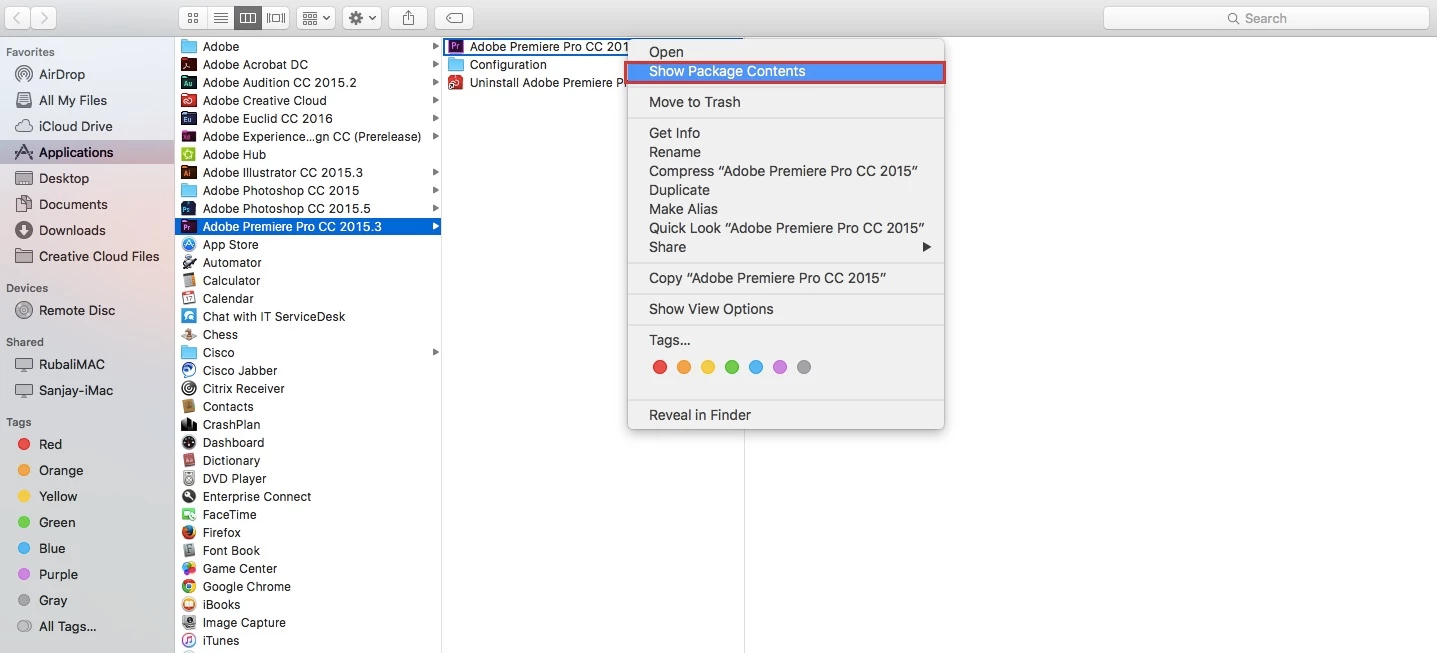This screenshot has height=653, width=1437.
Task: Choose Show View Options
Action: (785, 309)
